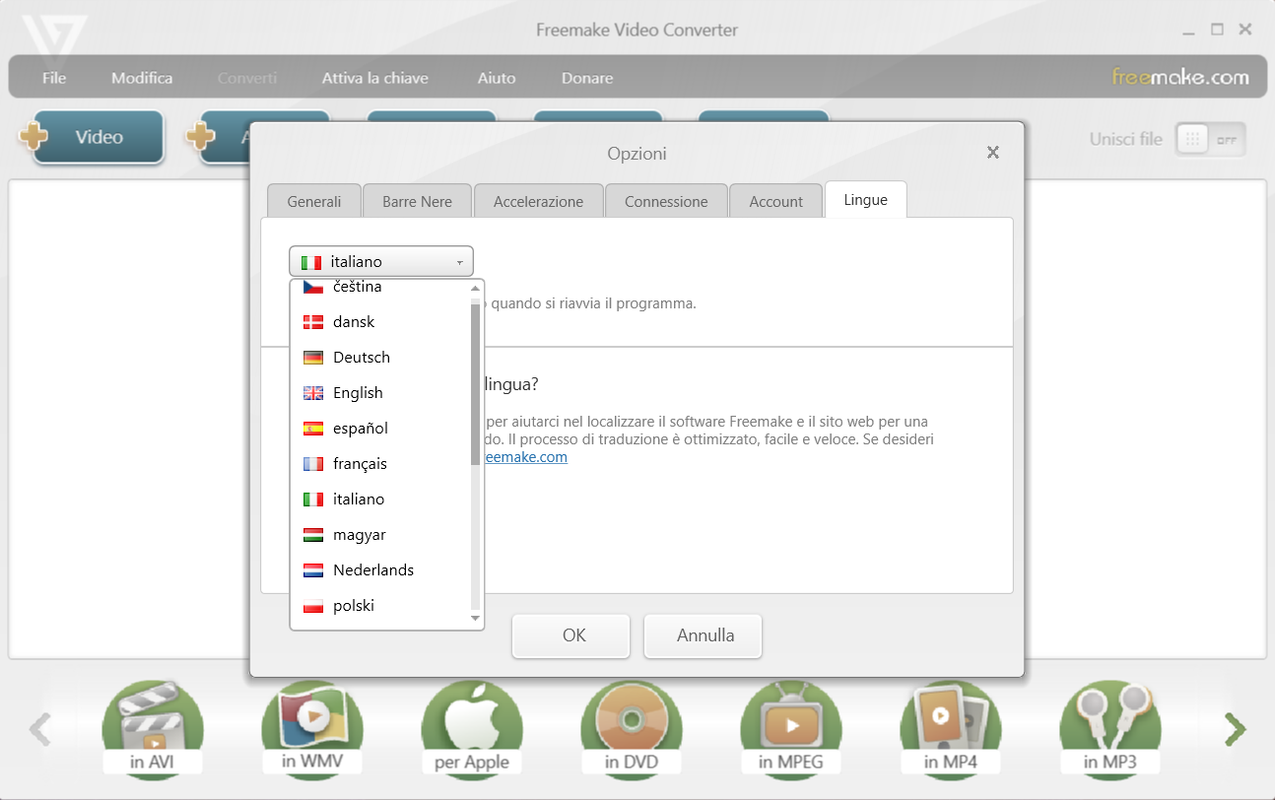Open the in MPEG format icon
The height and width of the screenshot is (800, 1275).
791,728
